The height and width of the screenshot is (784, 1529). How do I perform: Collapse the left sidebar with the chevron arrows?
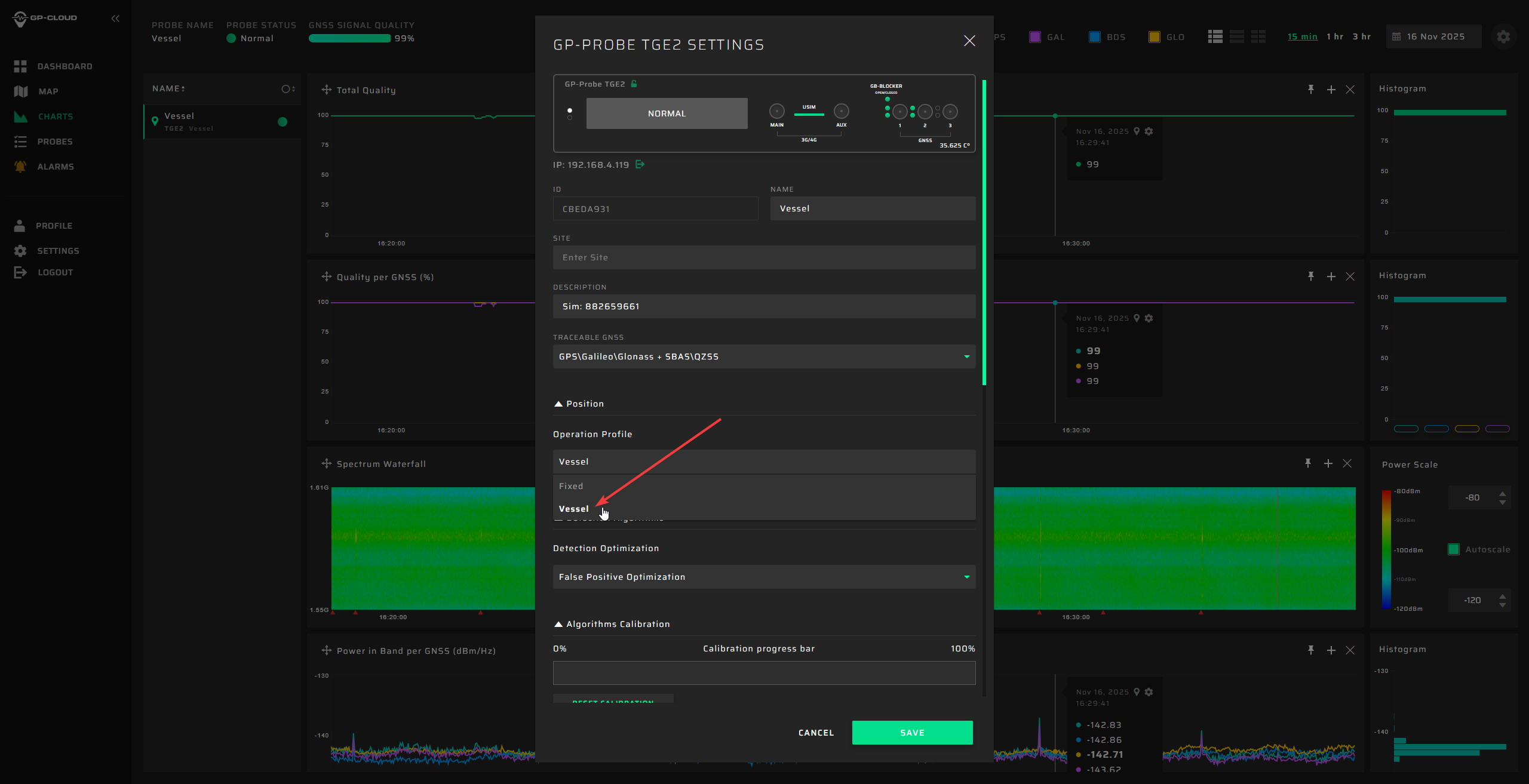coord(115,18)
